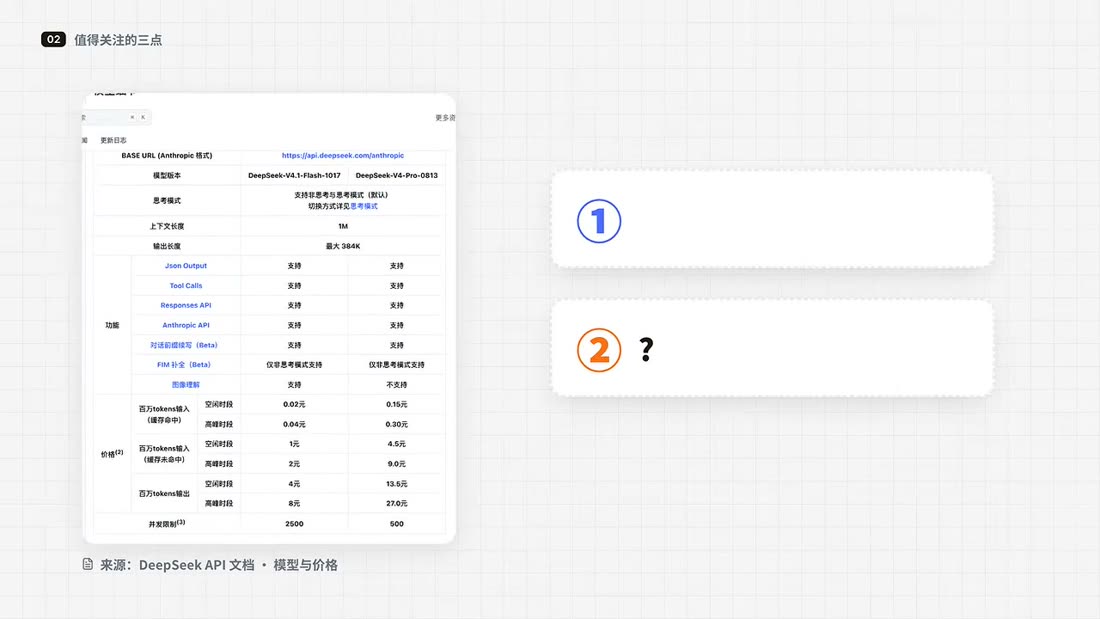This screenshot has height=619, width=1100.
Task: Click the 价格 group label
Action: pyautogui.click(x=112, y=454)
